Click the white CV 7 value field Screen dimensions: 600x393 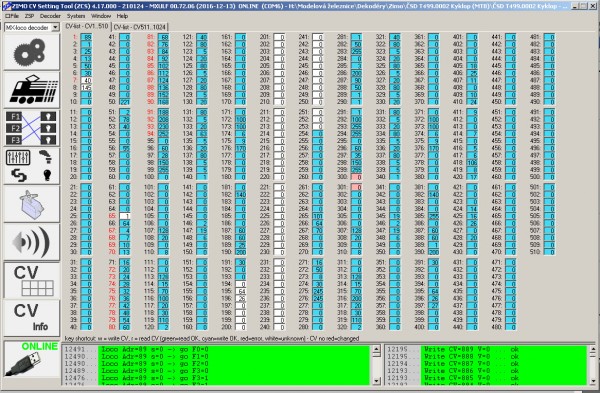pyautogui.click(x=86, y=80)
